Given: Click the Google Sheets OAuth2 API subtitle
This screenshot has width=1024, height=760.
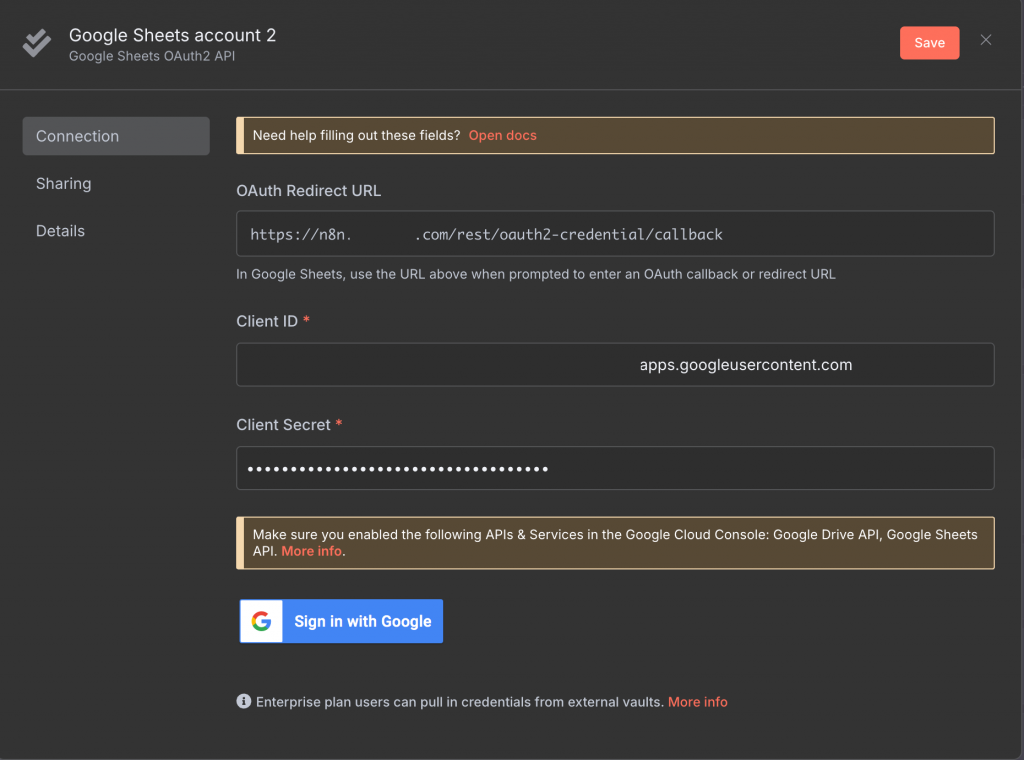Looking at the screenshot, I should 152,57.
